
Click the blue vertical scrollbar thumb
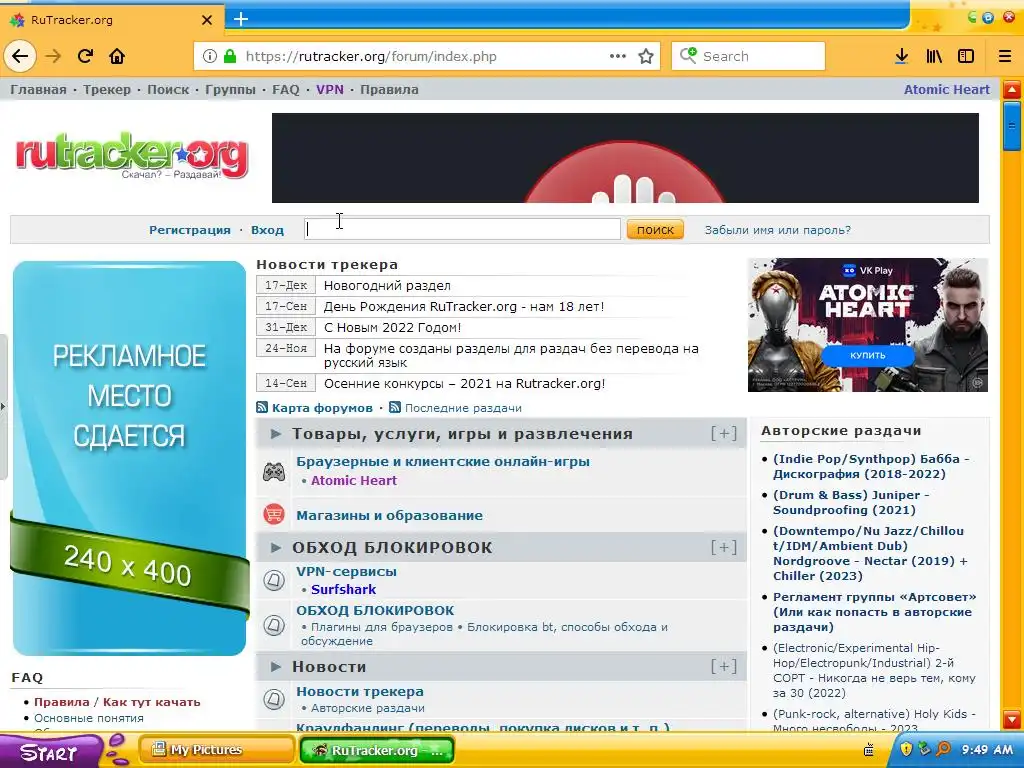tap(1012, 125)
